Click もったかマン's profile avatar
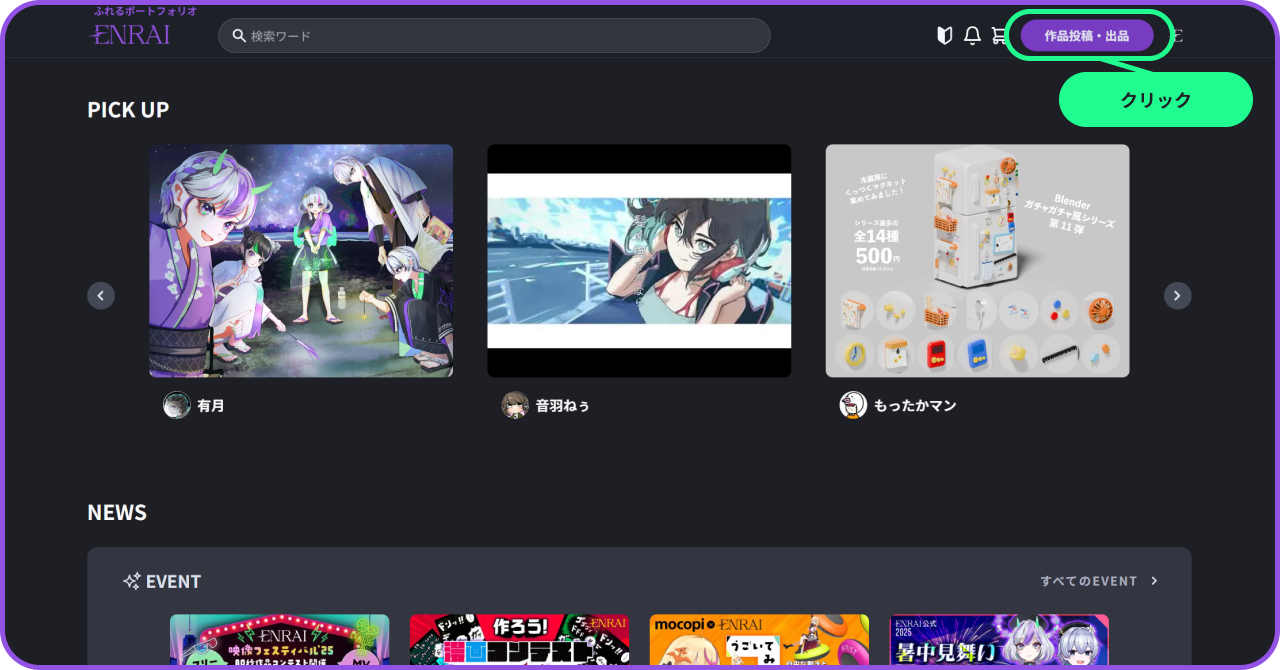The width and height of the screenshot is (1280, 670). 853,405
